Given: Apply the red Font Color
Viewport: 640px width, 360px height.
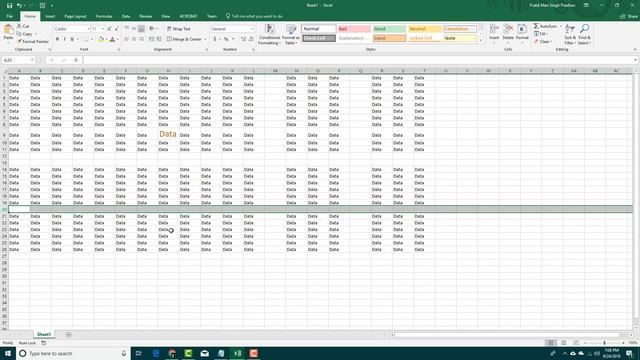Looking at the screenshot, I should tap(113, 39).
